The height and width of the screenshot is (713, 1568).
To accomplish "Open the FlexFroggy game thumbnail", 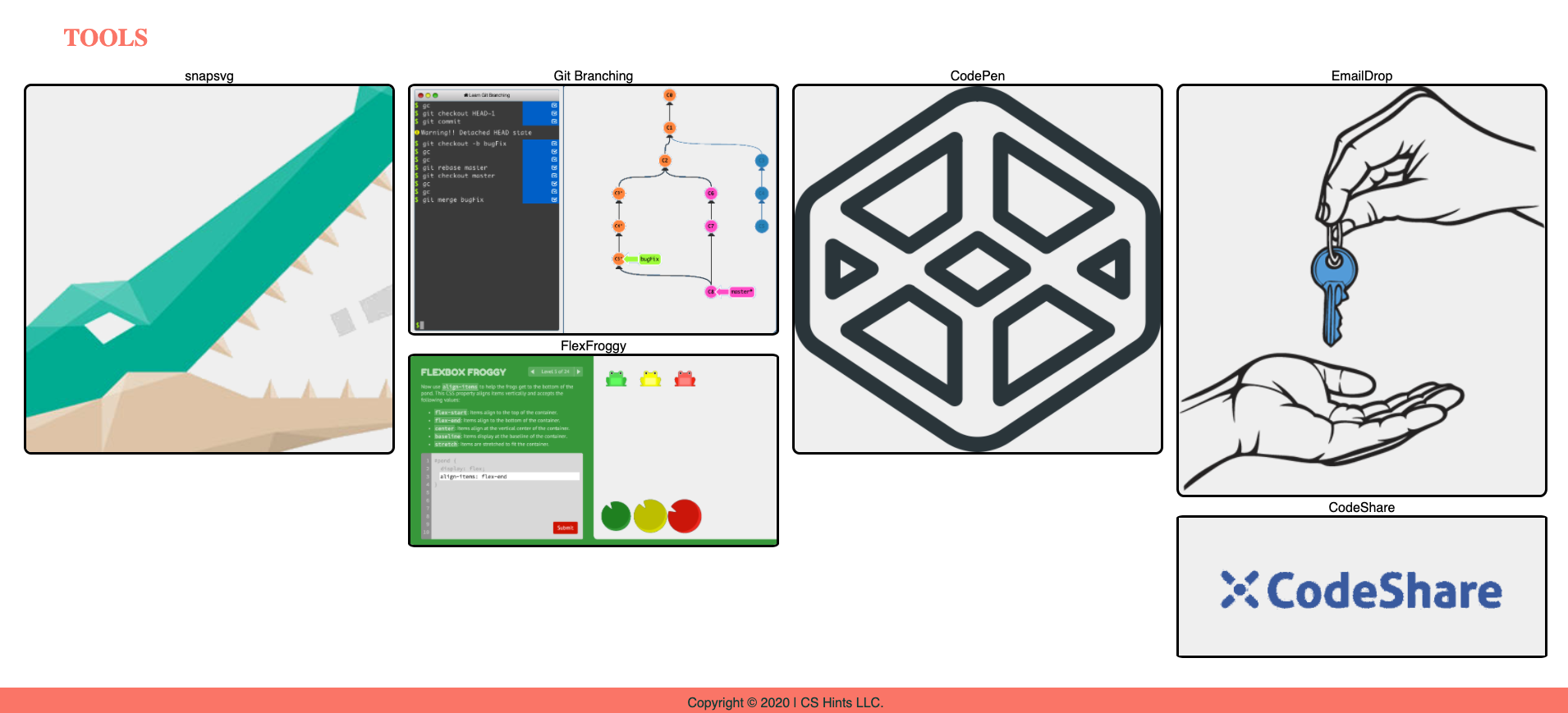I will (594, 450).
